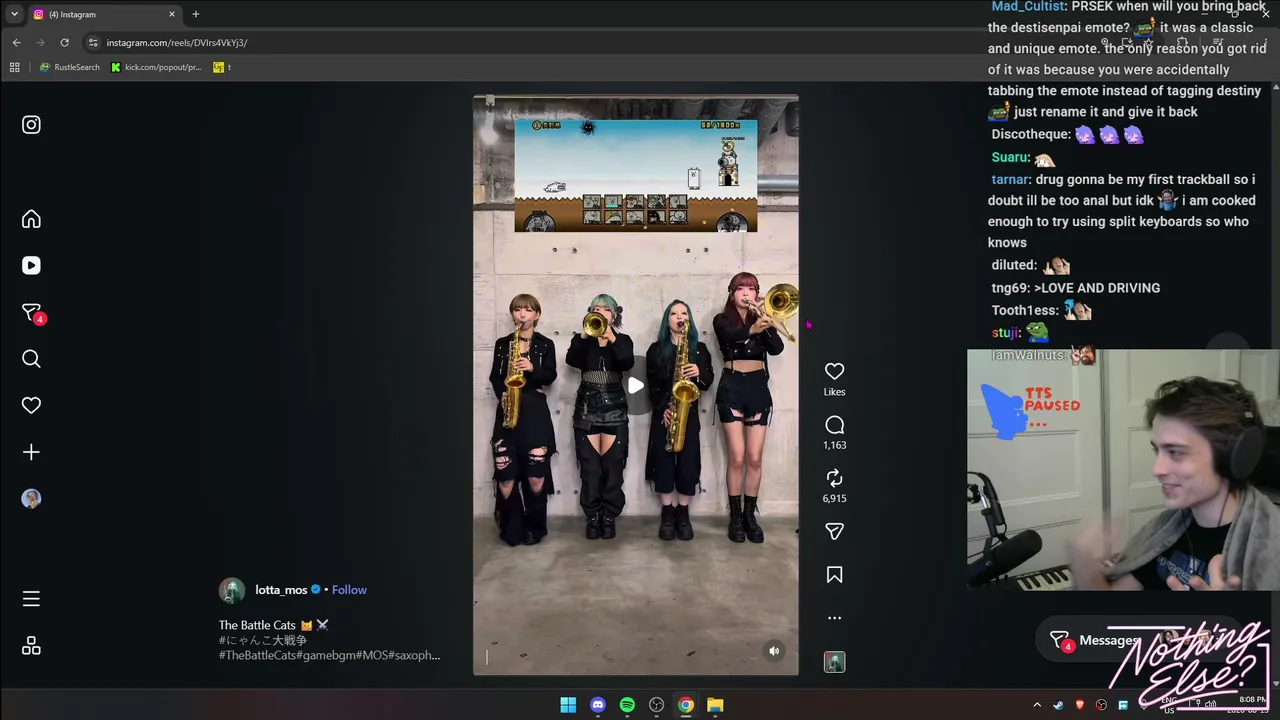1280x720 pixels.
Task: Follow the lotta_mos account
Action: pyautogui.click(x=349, y=590)
